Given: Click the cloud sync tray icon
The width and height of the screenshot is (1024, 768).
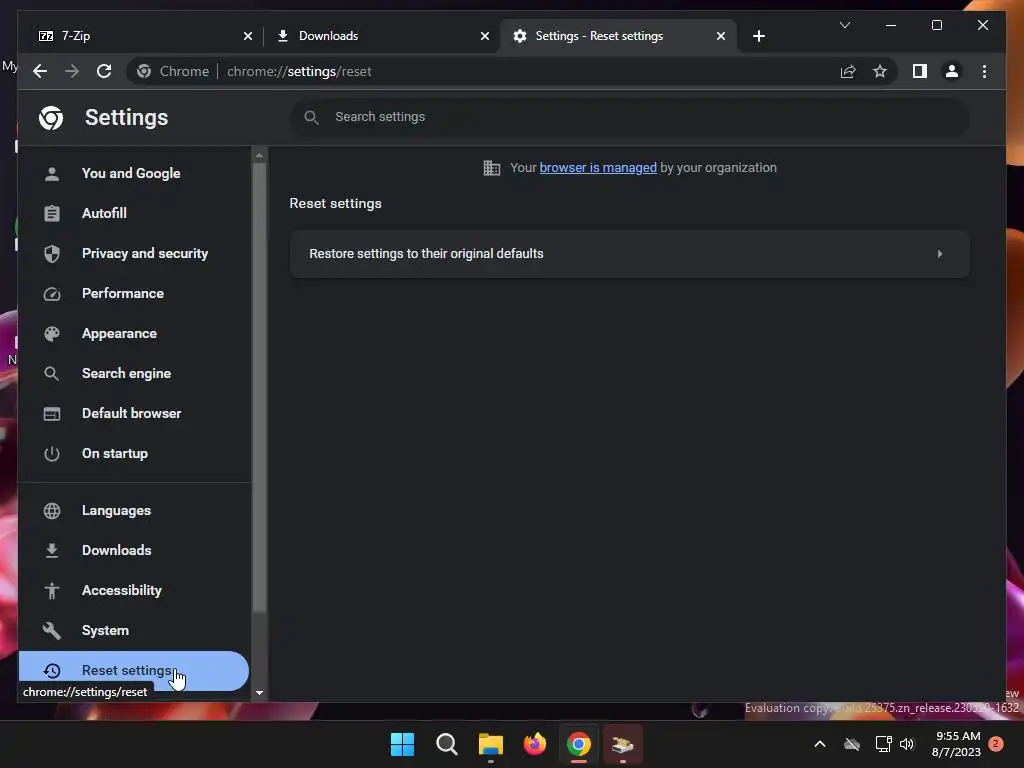Looking at the screenshot, I should pos(852,744).
